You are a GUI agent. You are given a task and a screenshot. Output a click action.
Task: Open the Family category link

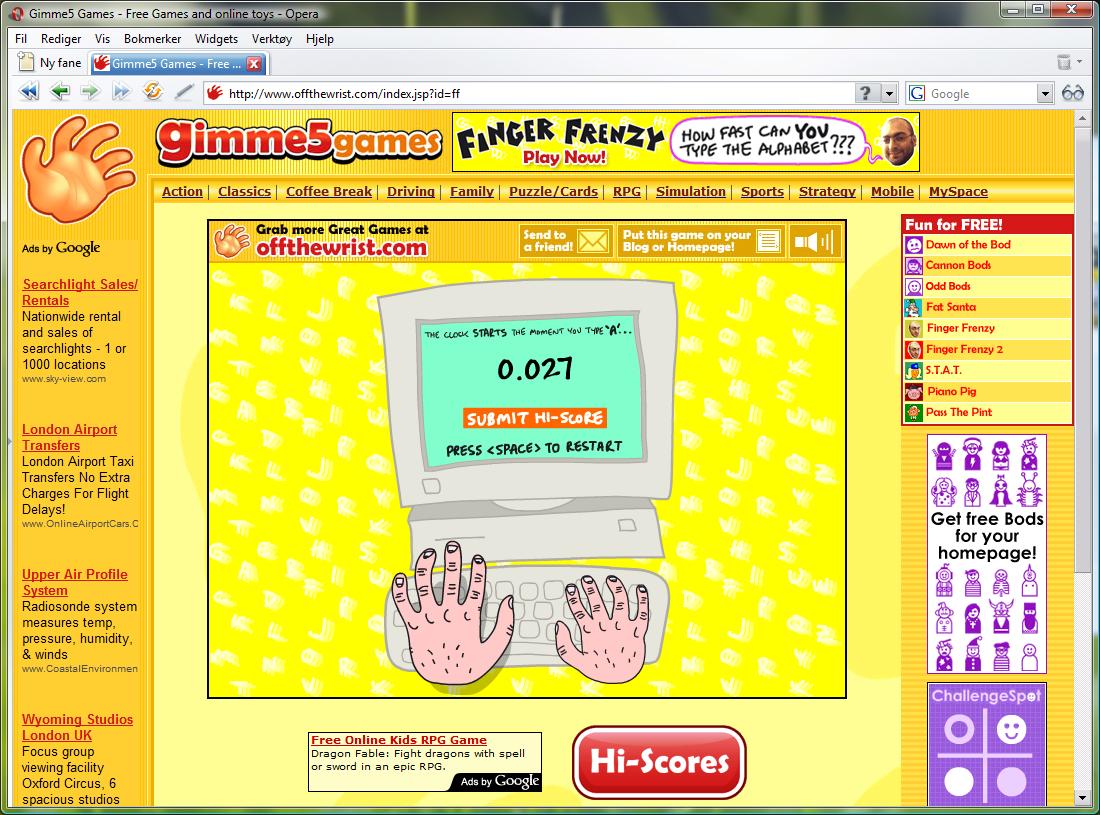(472, 191)
